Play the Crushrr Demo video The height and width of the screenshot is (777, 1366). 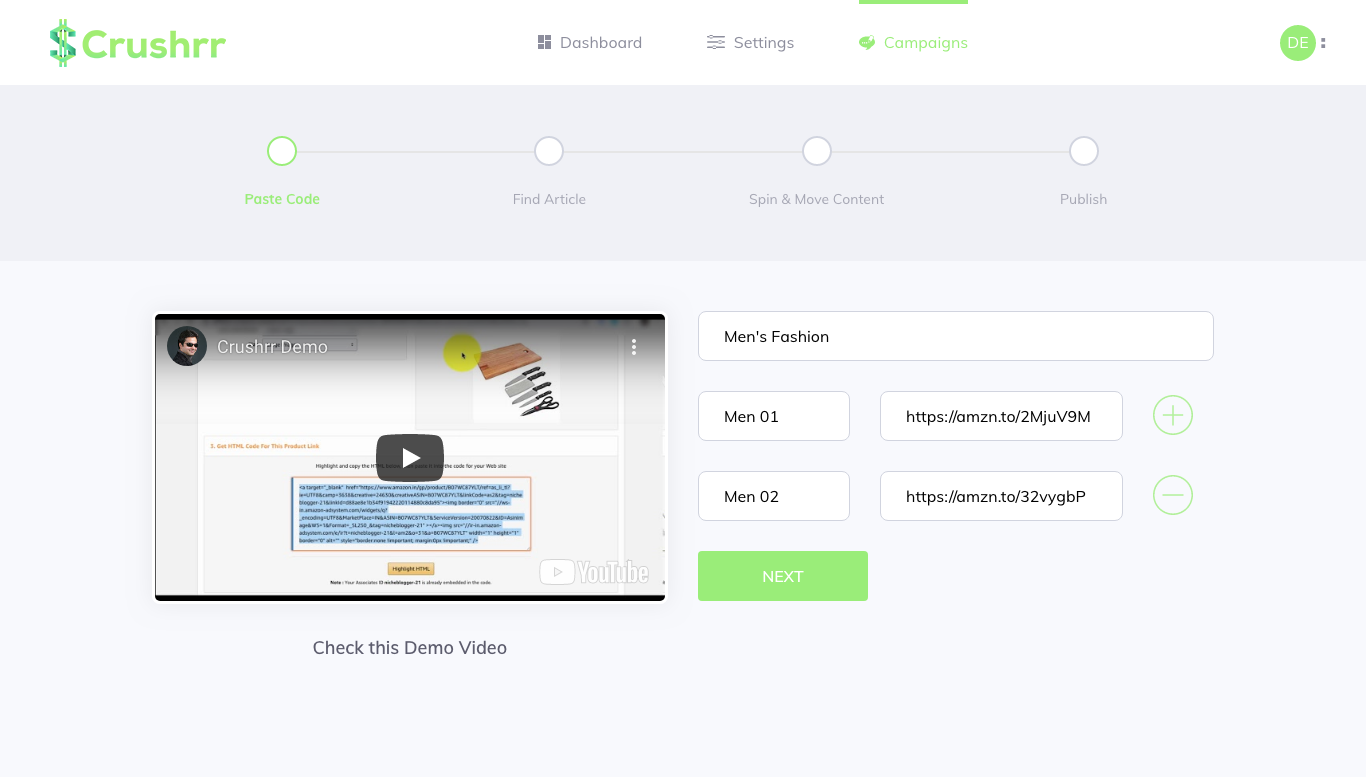click(410, 457)
